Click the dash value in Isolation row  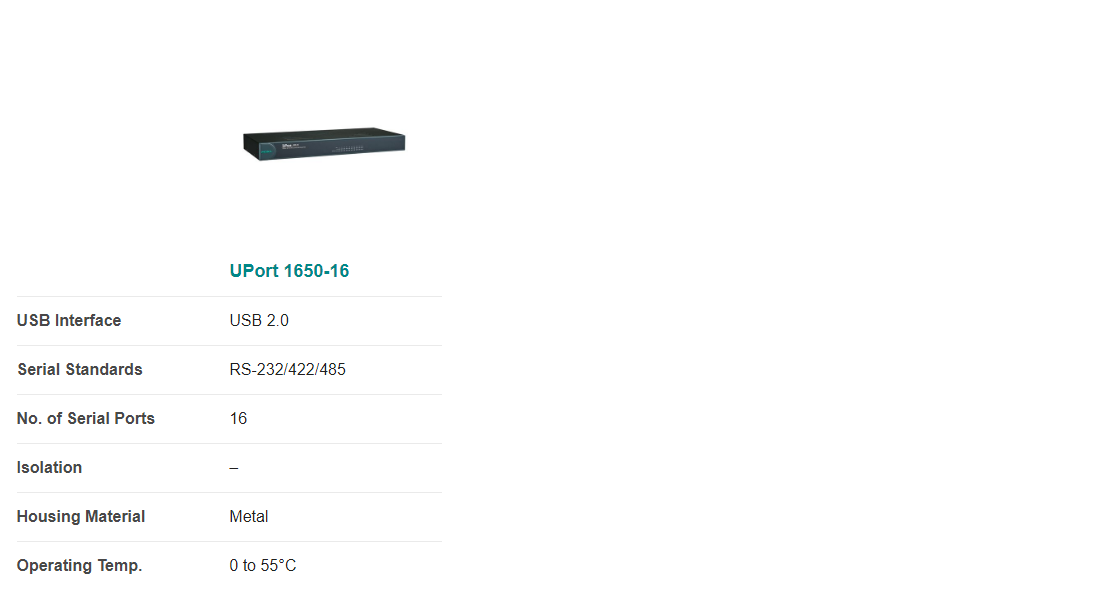point(234,468)
